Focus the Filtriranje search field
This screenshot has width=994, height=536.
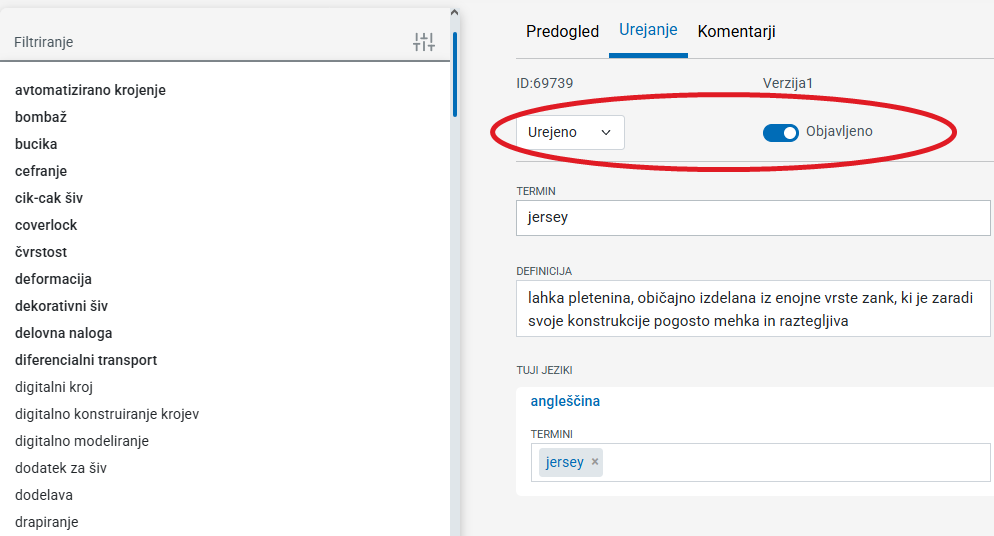[209, 42]
